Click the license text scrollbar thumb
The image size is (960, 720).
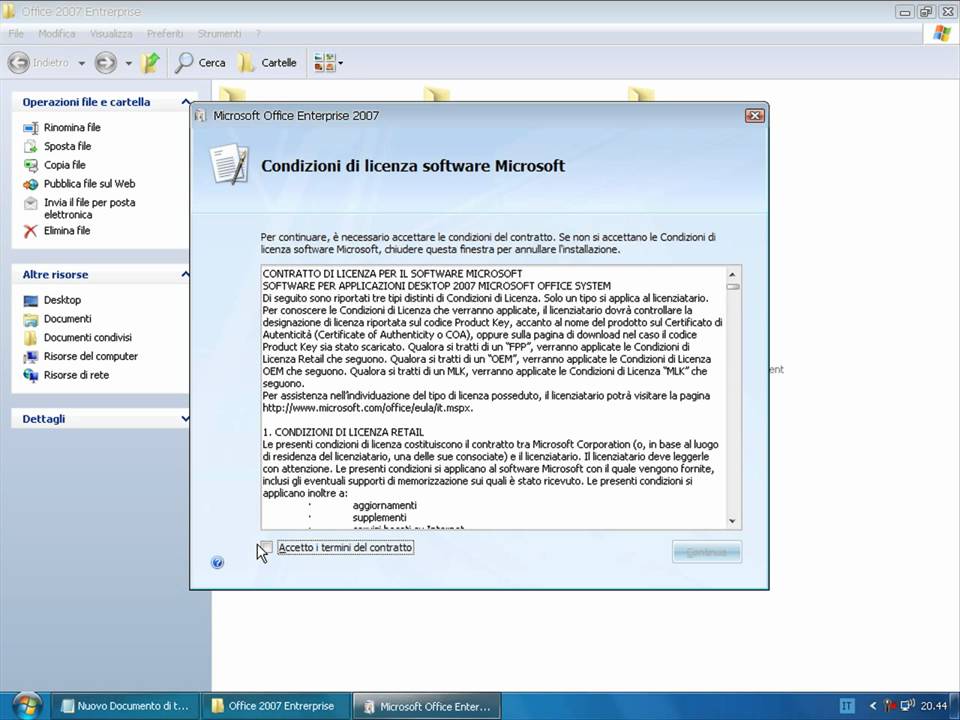[732, 287]
